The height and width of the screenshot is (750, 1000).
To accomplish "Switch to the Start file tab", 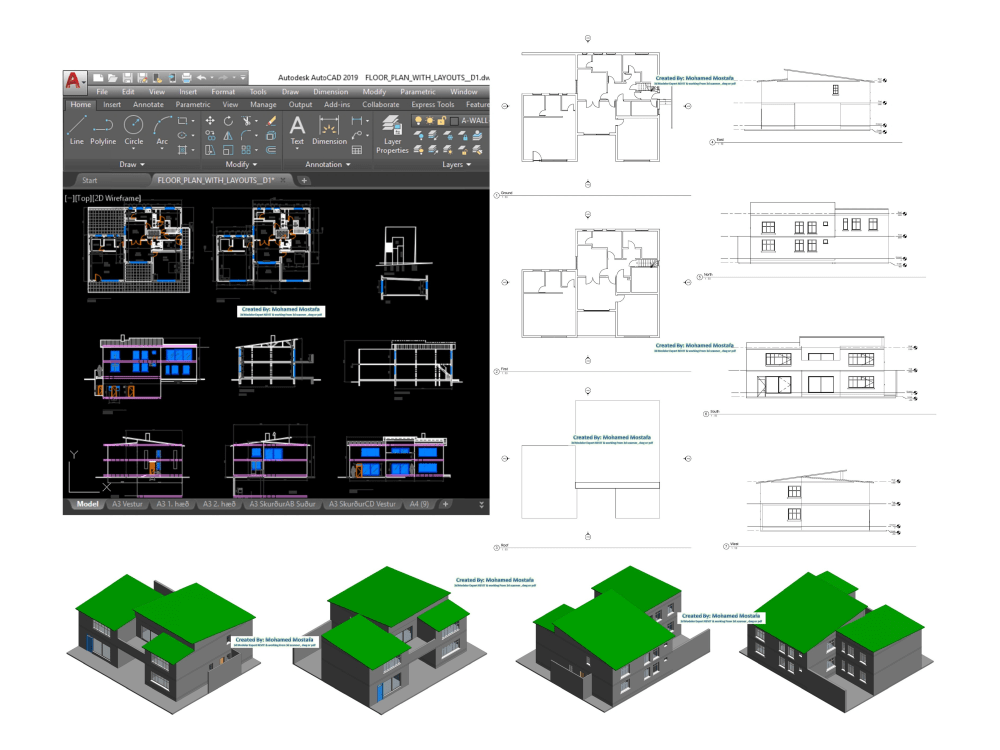I will [89, 180].
